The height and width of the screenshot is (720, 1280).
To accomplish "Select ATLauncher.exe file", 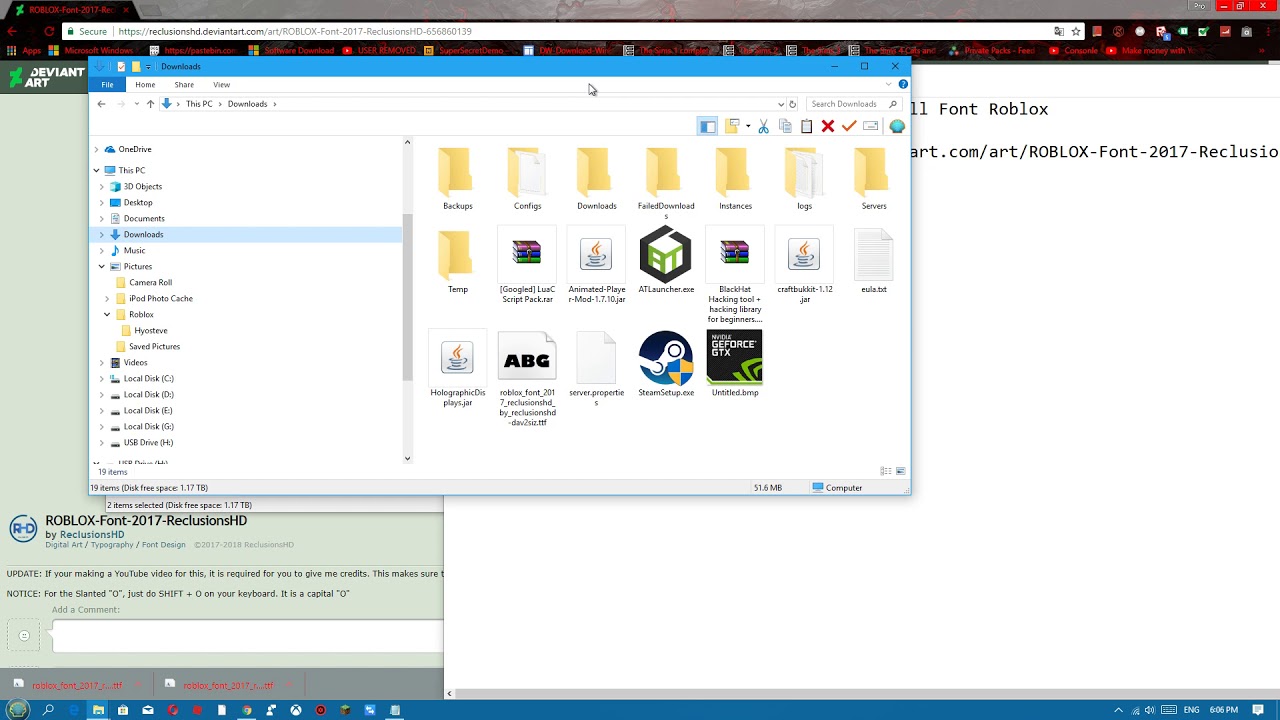I will click(x=666, y=261).
